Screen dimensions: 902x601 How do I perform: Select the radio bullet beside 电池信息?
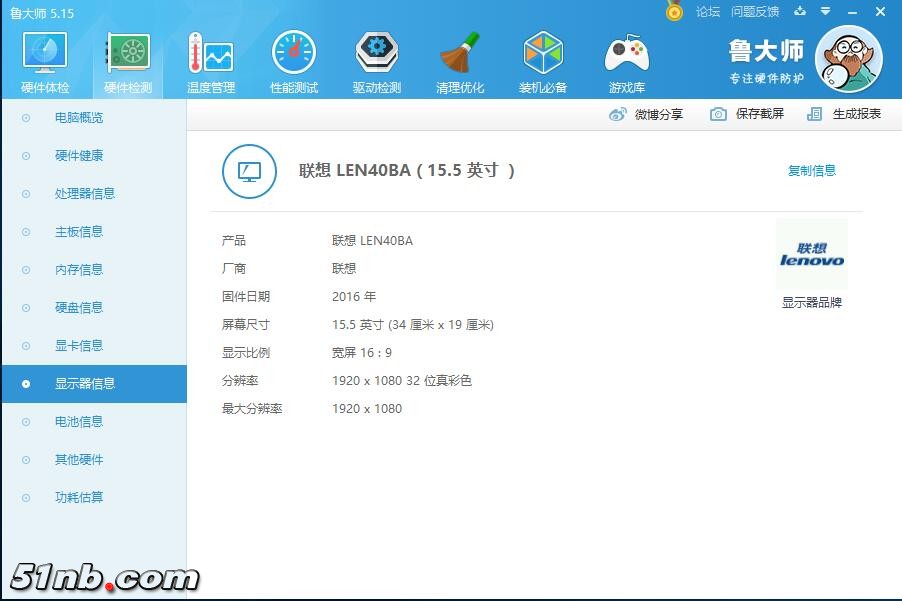pos(25,421)
